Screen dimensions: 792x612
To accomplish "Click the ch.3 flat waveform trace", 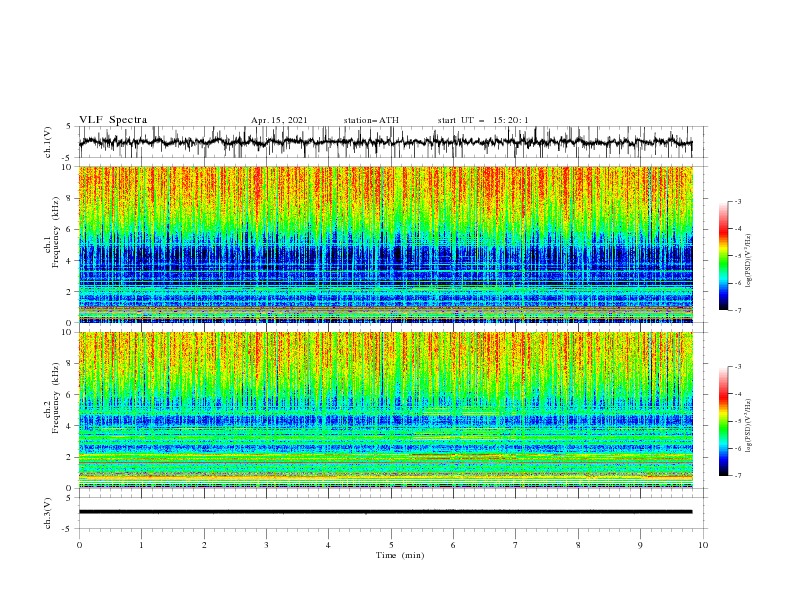I will pyautogui.click(x=385, y=512).
